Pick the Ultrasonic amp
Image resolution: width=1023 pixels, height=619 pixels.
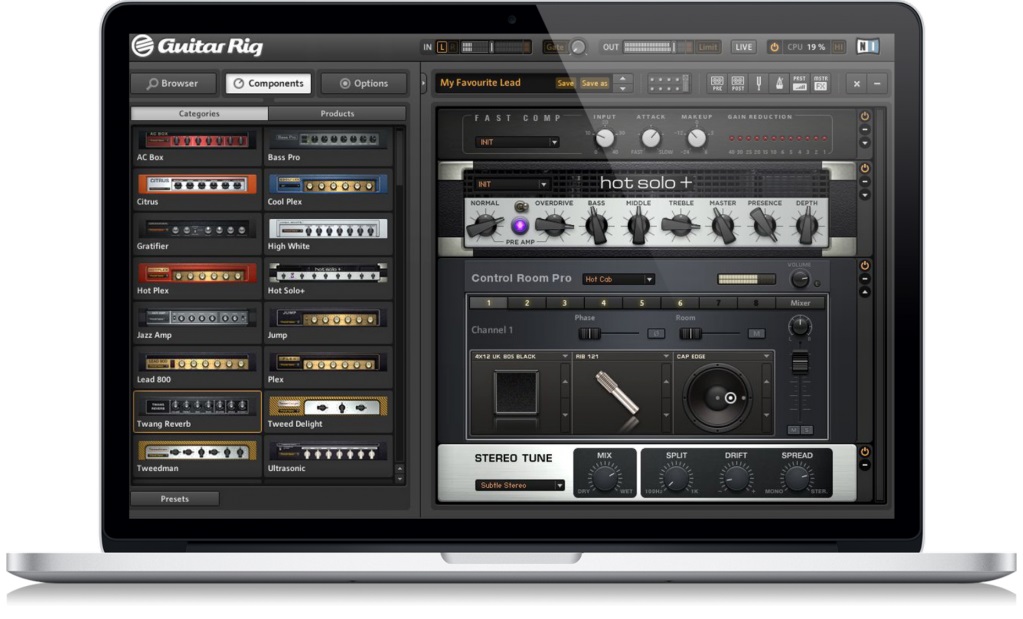point(328,457)
